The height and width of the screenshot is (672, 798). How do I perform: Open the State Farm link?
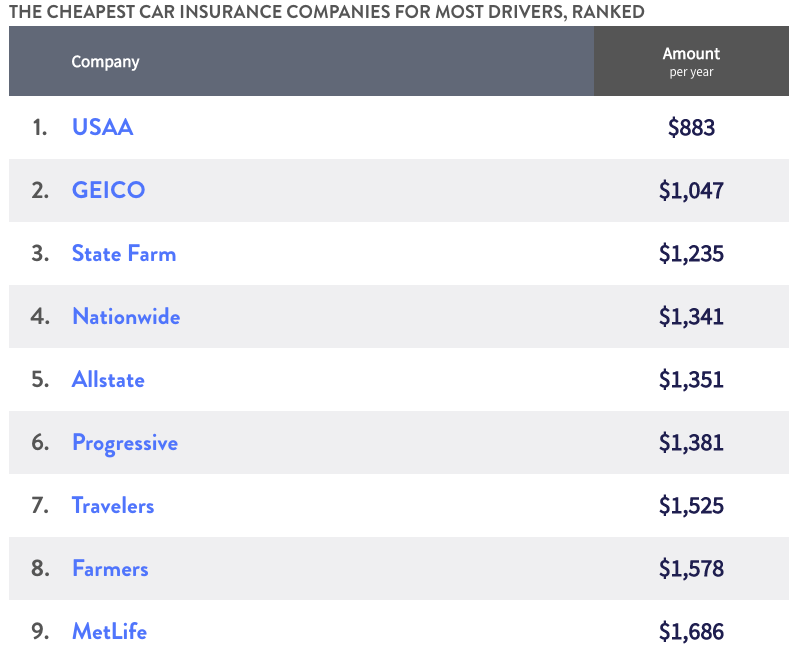[124, 254]
